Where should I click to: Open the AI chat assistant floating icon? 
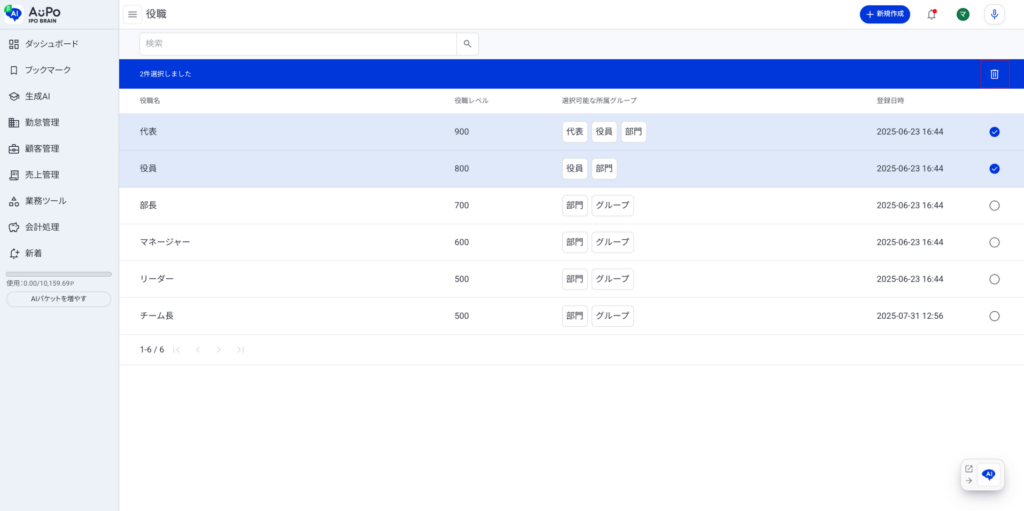point(988,475)
